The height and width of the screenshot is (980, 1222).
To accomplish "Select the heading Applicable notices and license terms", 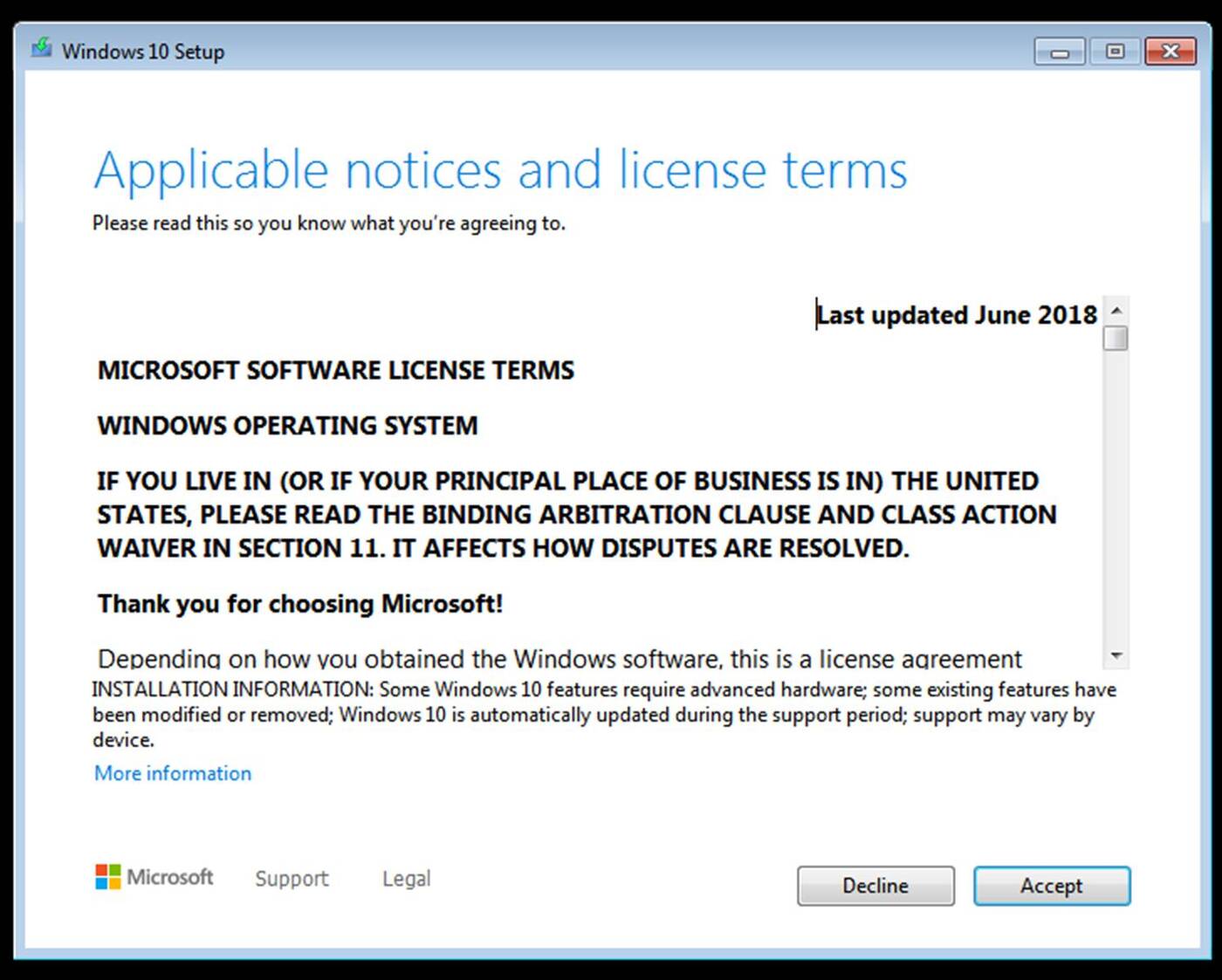I will [x=500, y=170].
